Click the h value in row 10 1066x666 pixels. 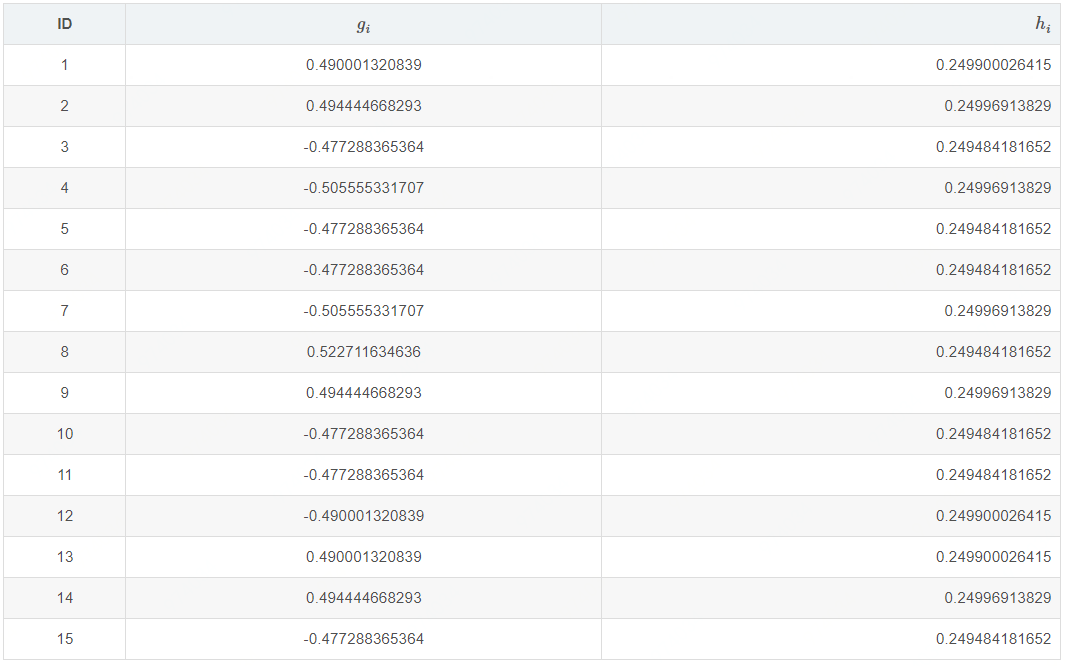point(993,434)
